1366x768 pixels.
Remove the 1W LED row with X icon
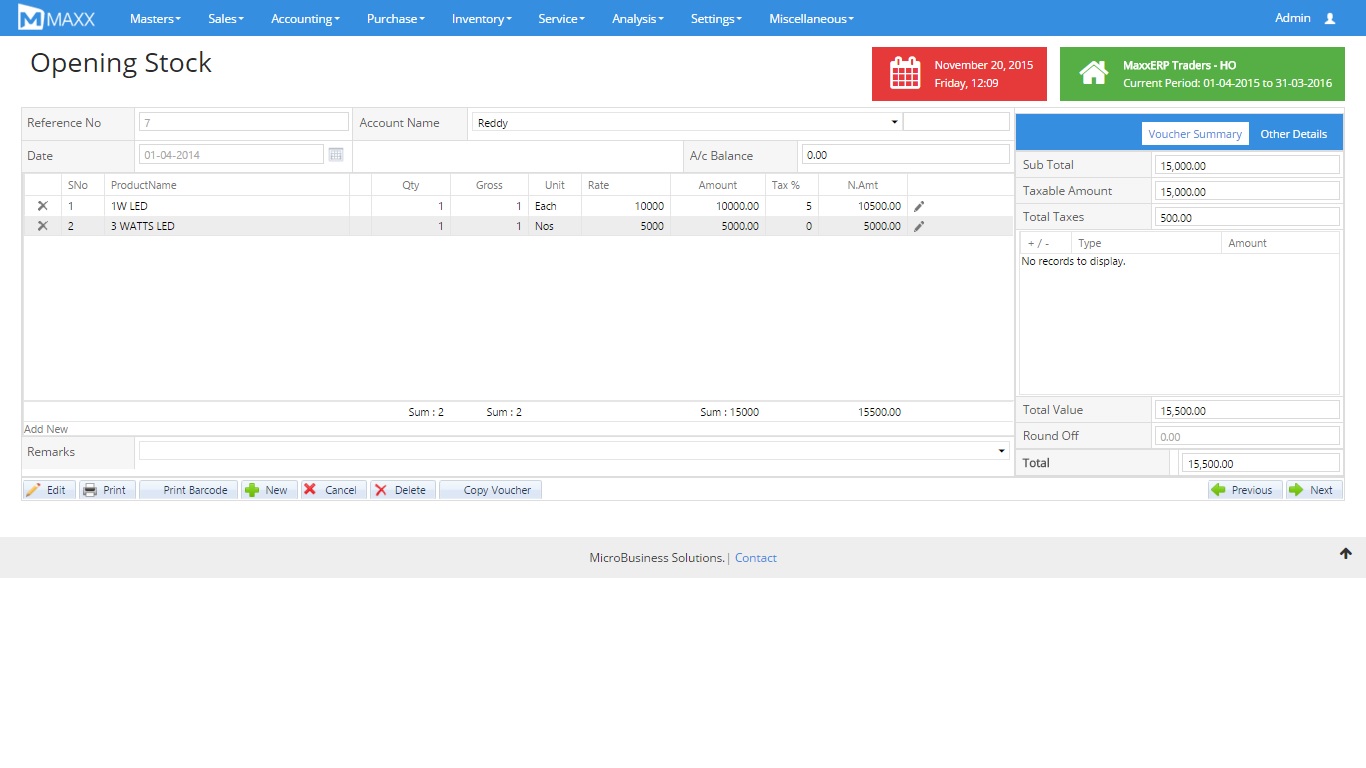[x=42, y=206]
